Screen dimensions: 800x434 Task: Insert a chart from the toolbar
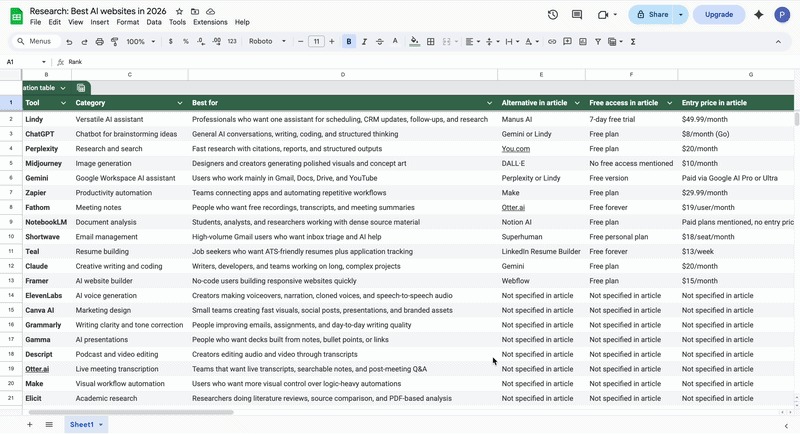(583, 42)
